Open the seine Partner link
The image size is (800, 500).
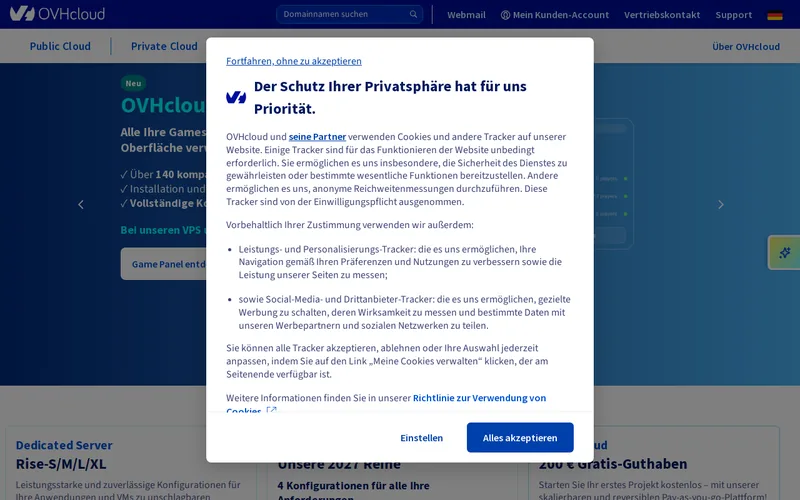pyautogui.click(x=317, y=137)
